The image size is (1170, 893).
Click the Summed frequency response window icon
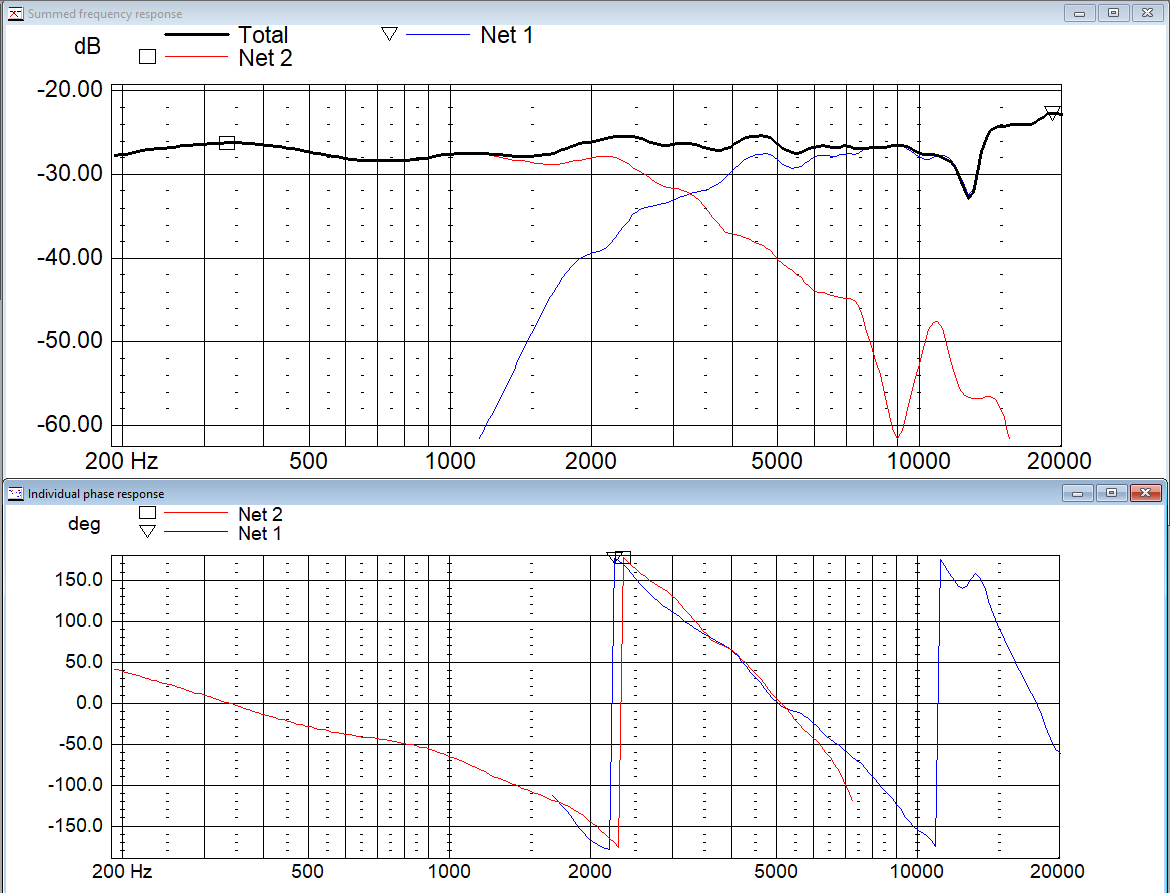coord(15,14)
